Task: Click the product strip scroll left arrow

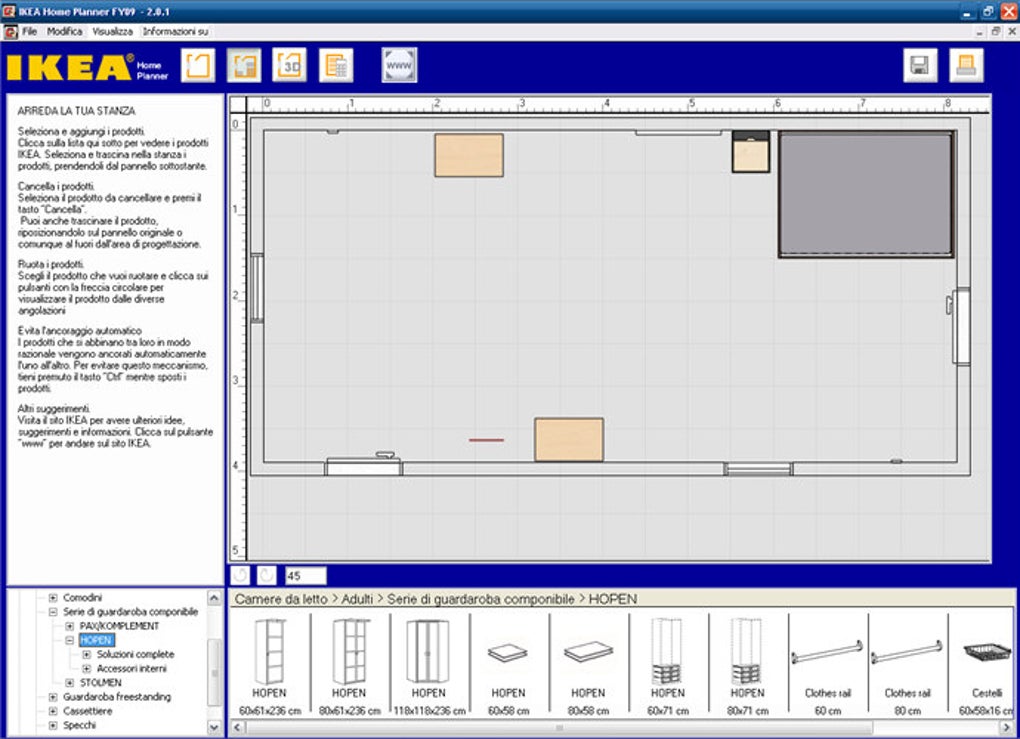Action: (237, 727)
